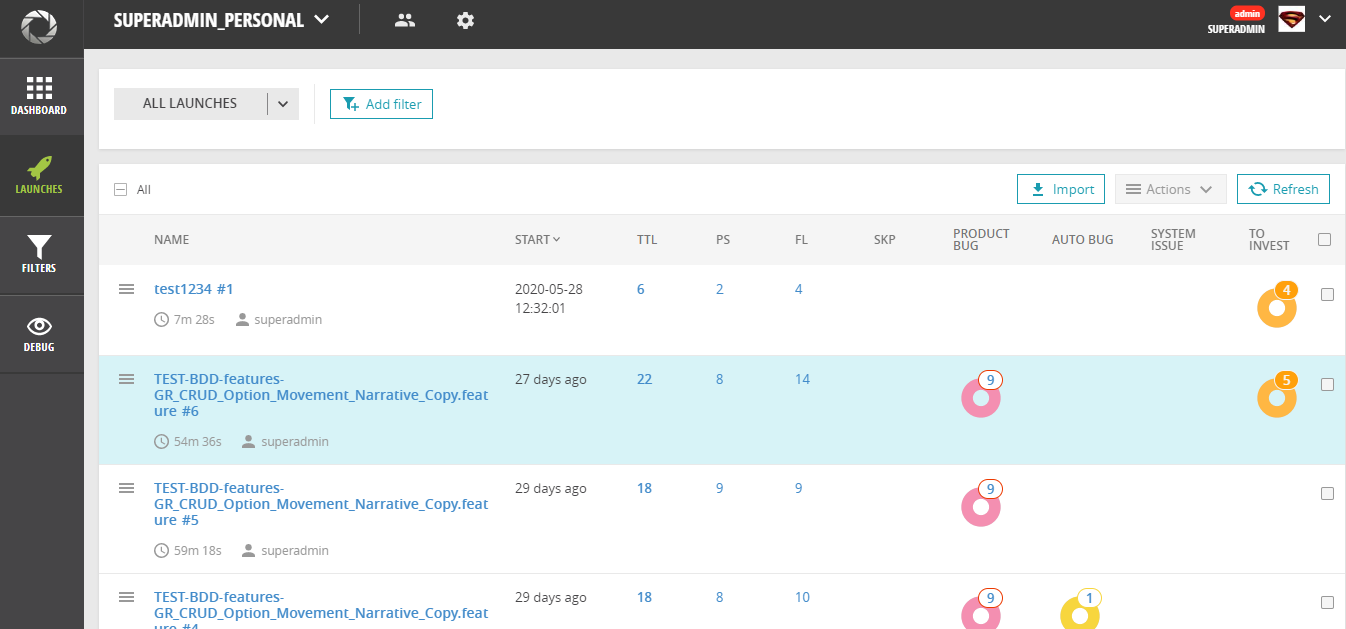The width and height of the screenshot is (1346, 629).
Task: Click start time 2020-05-28 12:32:01
Action: click(x=549, y=298)
